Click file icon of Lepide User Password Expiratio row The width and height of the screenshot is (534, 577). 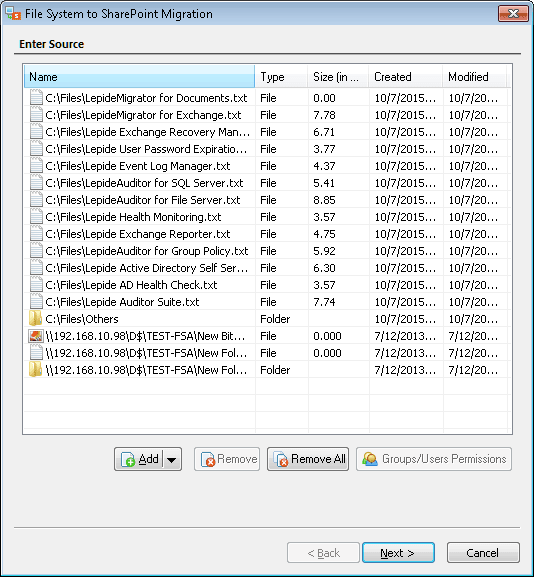(x=36, y=148)
